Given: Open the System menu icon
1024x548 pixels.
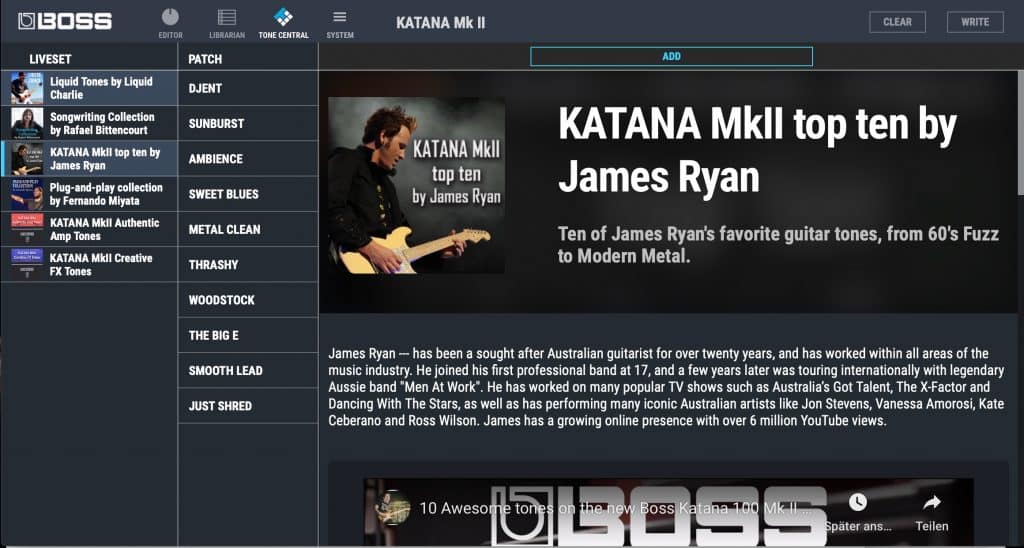Looking at the screenshot, I should click(340, 17).
